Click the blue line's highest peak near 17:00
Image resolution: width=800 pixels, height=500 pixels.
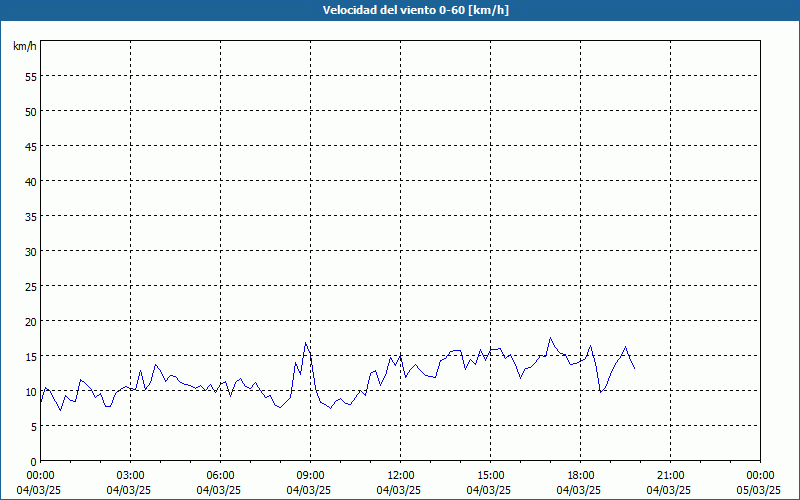point(550,338)
